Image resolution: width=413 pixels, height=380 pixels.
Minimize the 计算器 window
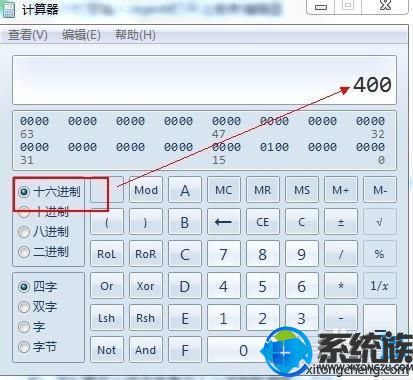[x=321, y=6]
